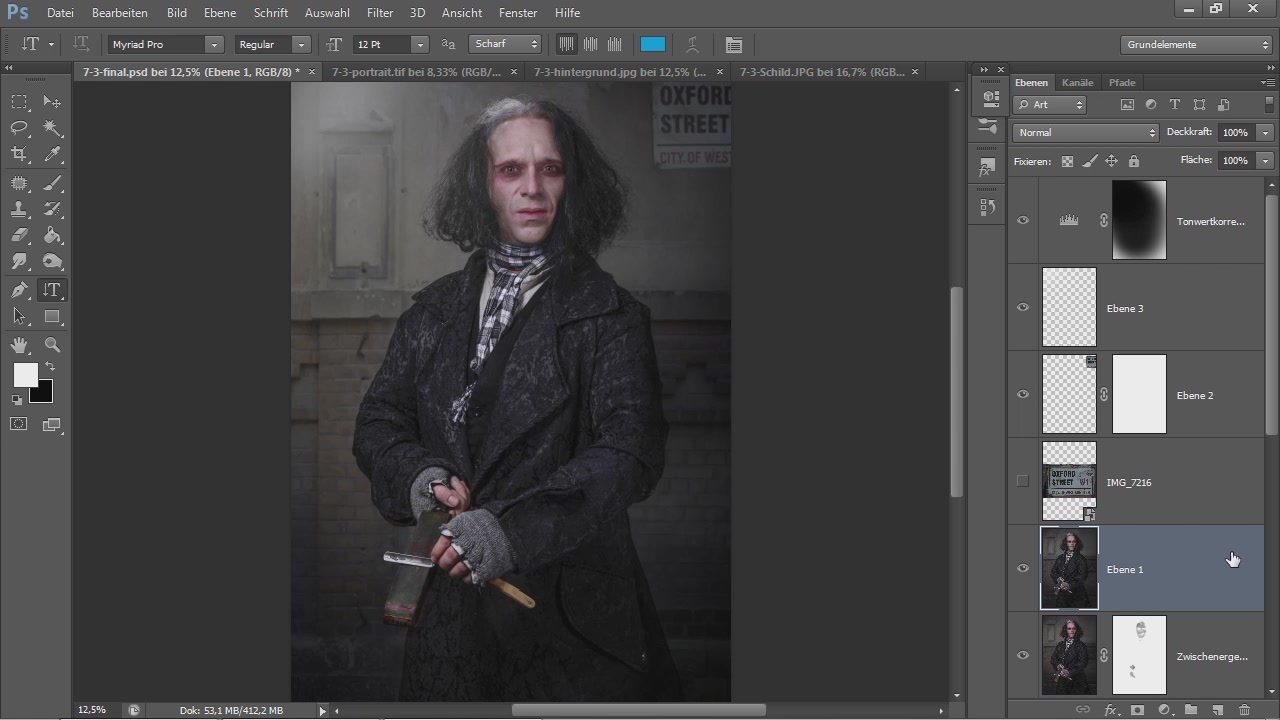Select the Burn hand tool
The height and width of the screenshot is (720, 1280).
pyautogui.click(x=52, y=261)
